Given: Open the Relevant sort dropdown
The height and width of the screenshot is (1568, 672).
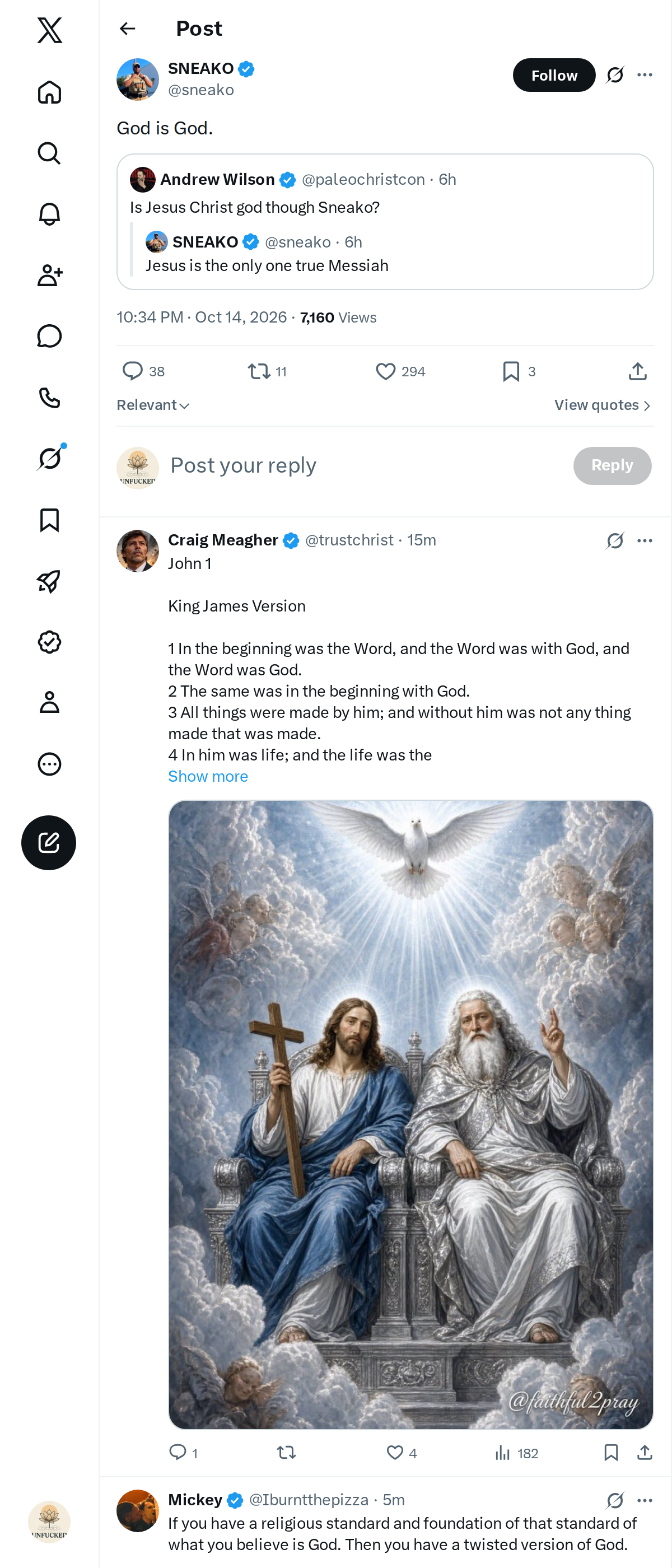Looking at the screenshot, I should [153, 405].
